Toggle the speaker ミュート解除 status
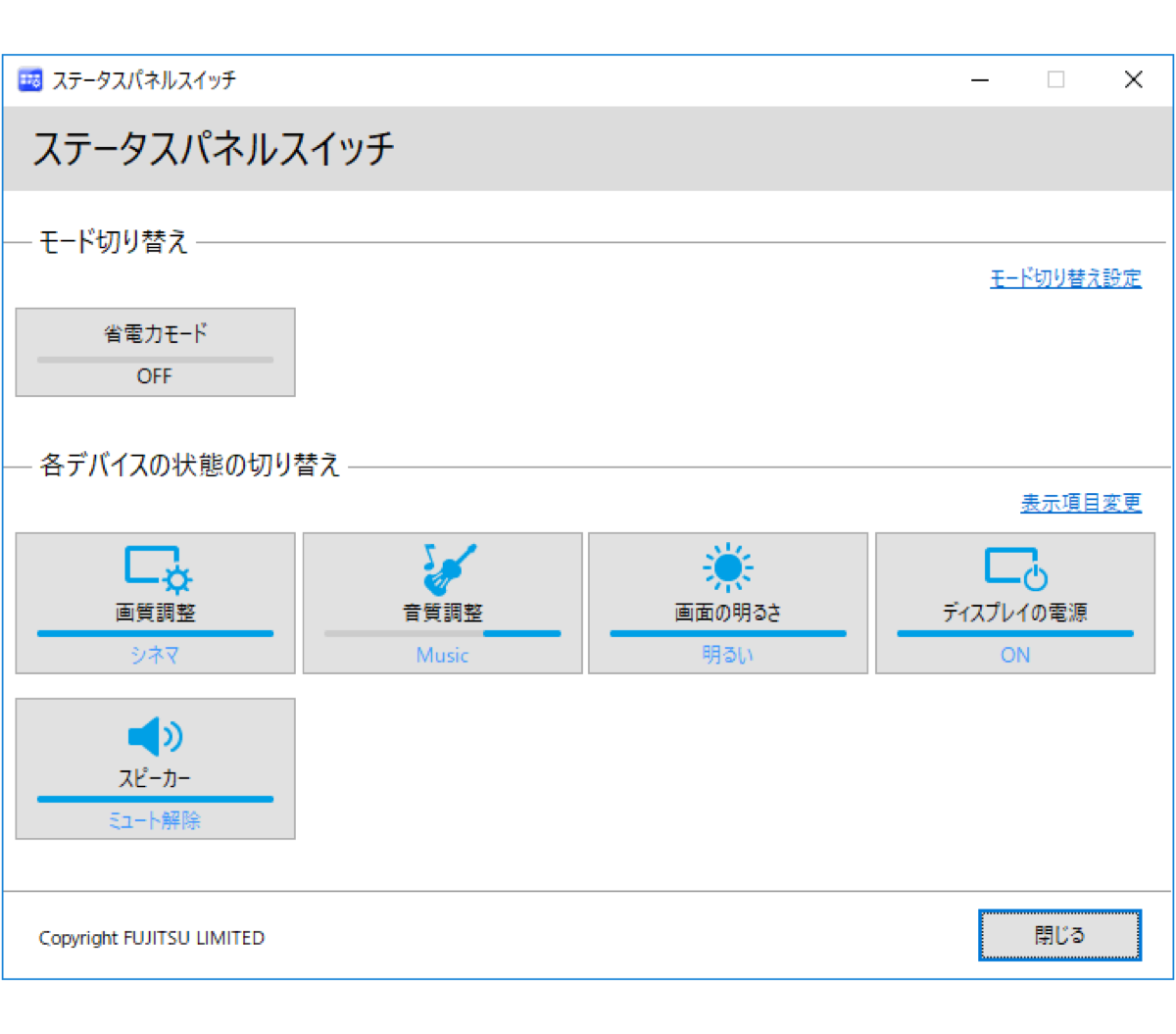Viewport: 1176px width, 1034px height. (155, 820)
